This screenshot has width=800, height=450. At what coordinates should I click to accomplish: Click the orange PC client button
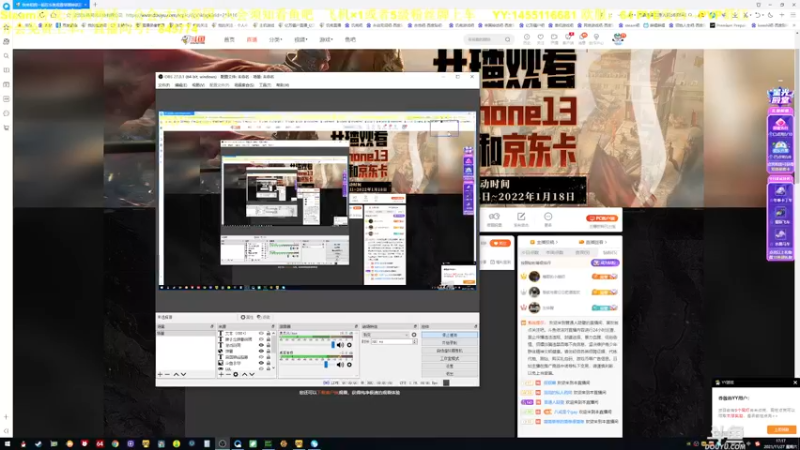pos(602,218)
